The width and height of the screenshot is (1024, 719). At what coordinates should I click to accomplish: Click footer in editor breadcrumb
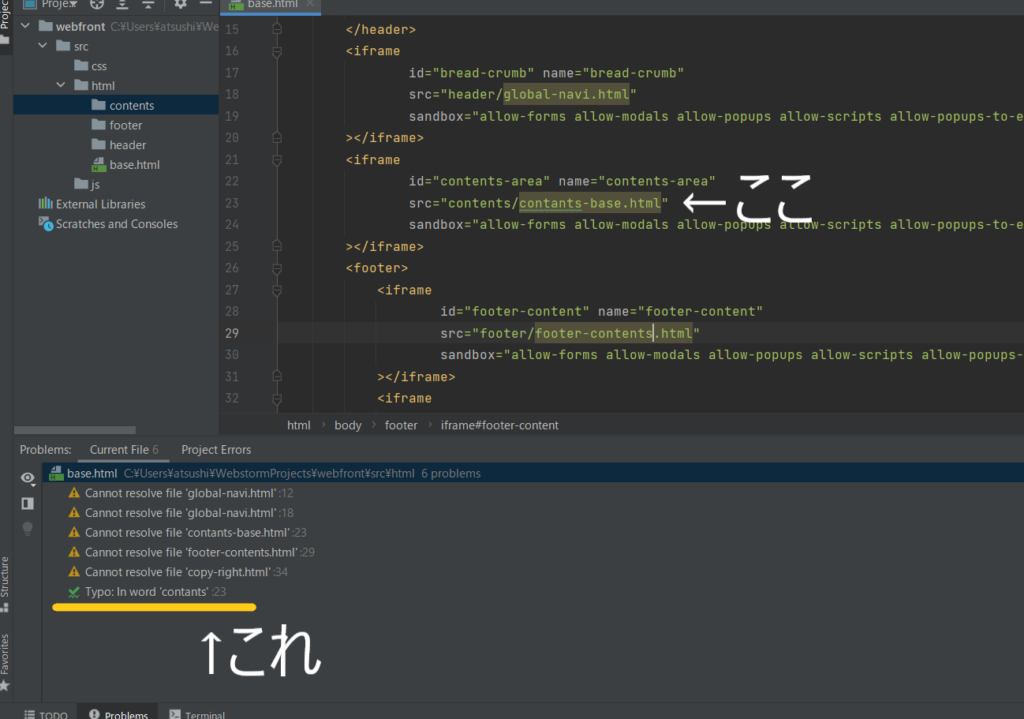pyautogui.click(x=400, y=425)
